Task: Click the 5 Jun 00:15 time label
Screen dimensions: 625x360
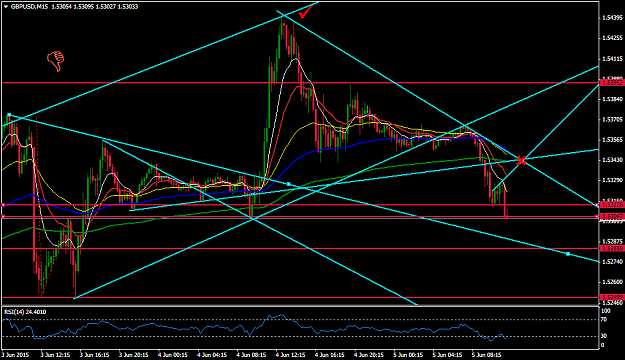Action: [408, 354]
